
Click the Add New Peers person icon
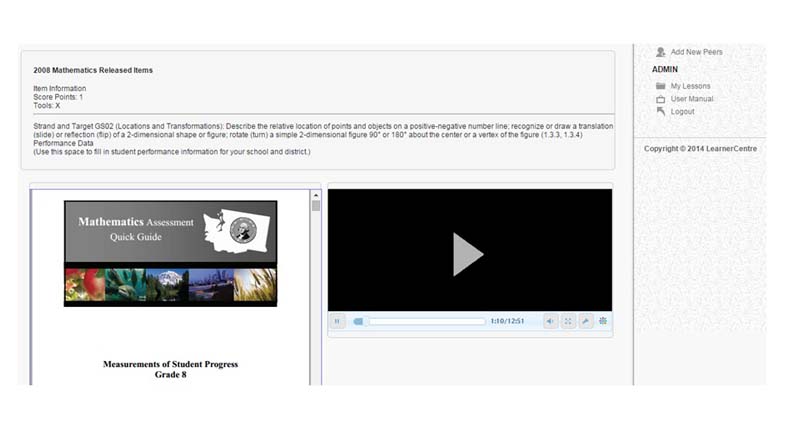point(660,52)
